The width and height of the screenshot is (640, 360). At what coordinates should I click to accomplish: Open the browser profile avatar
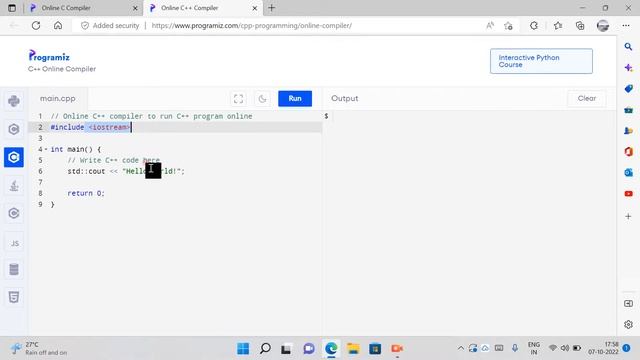point(603,26)
